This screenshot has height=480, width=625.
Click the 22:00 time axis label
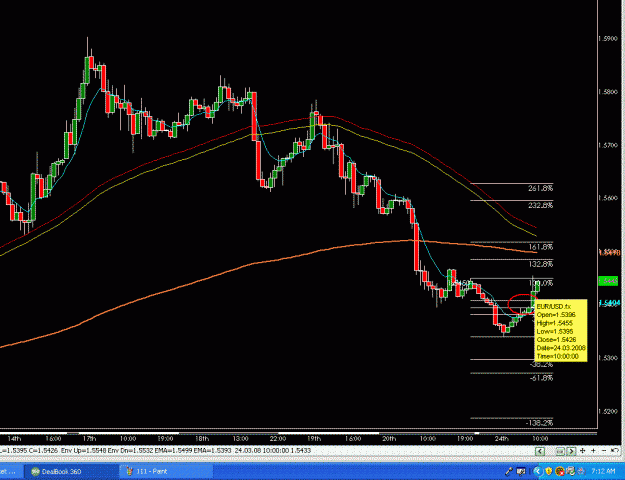(x=277, y=439)
